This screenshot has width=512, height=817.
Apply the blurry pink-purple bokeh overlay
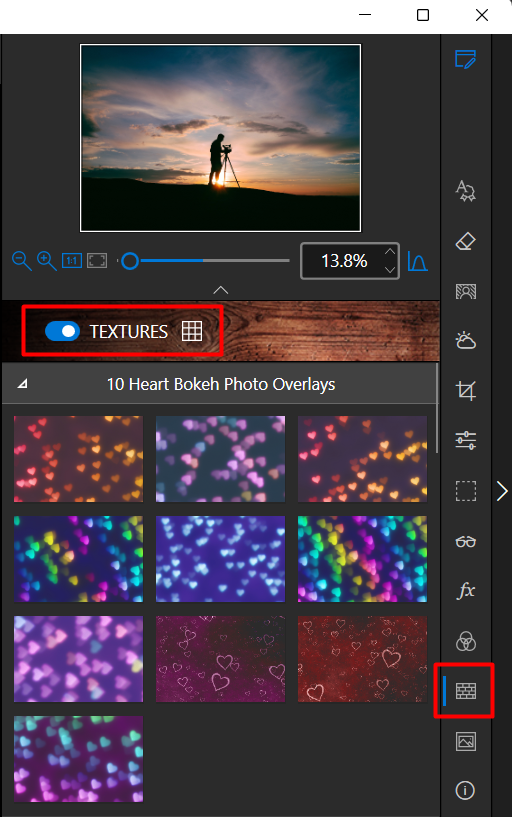coord(79,659)
